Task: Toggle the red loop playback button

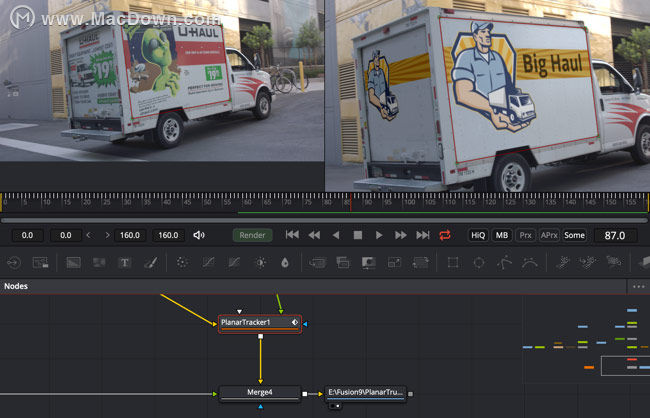Action: 445,235
